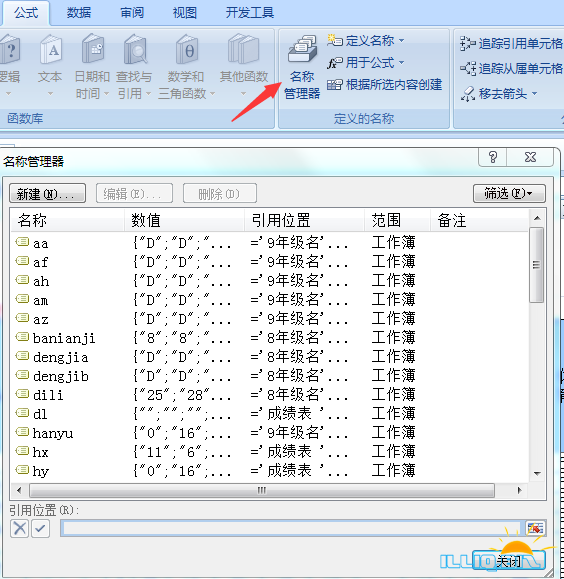The height and width of the screenshot is (579, 564).
Task: Click Use in Formula (用于公式)
Action: (x=366, y=63)
